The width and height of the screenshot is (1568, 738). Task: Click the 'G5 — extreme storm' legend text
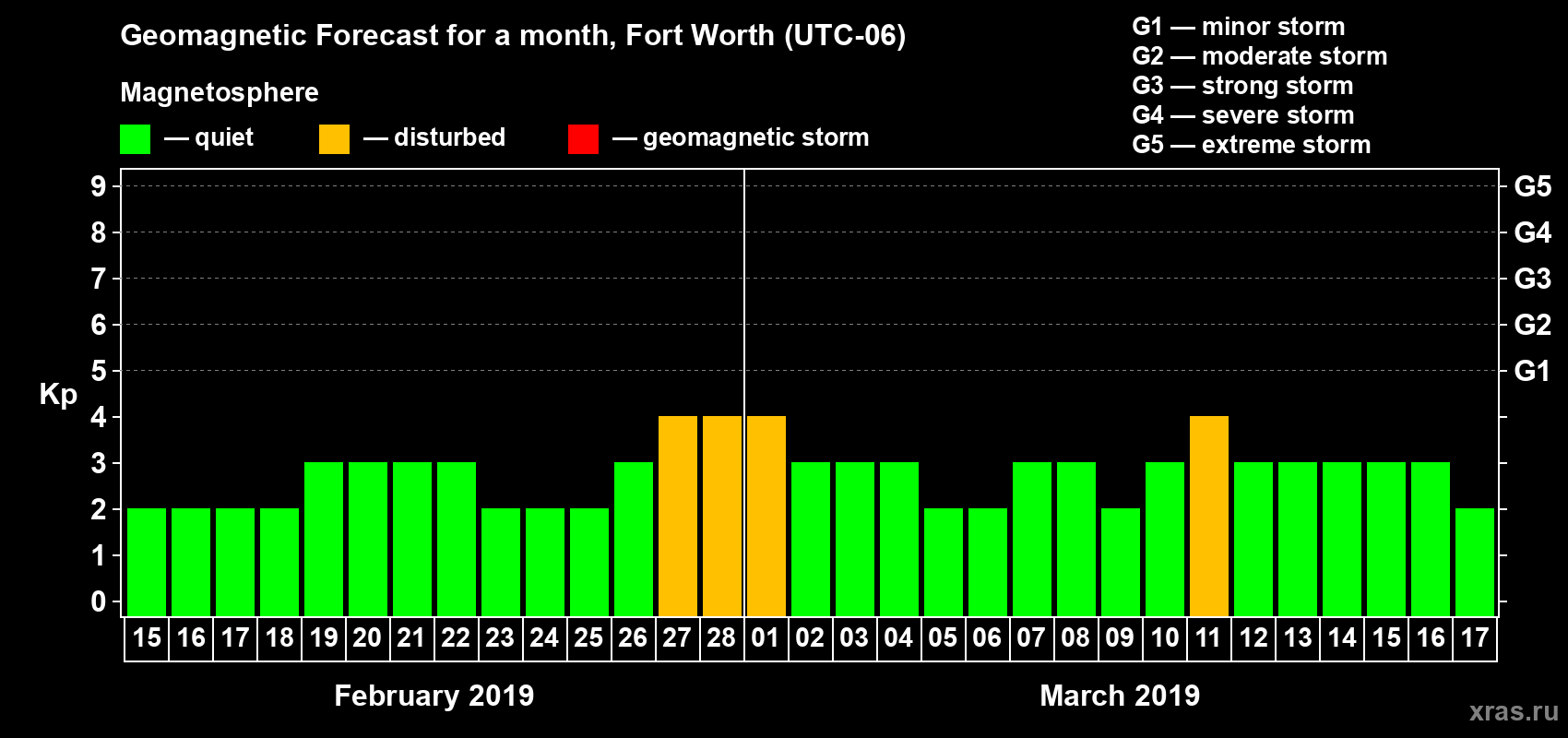[1252, 145]
